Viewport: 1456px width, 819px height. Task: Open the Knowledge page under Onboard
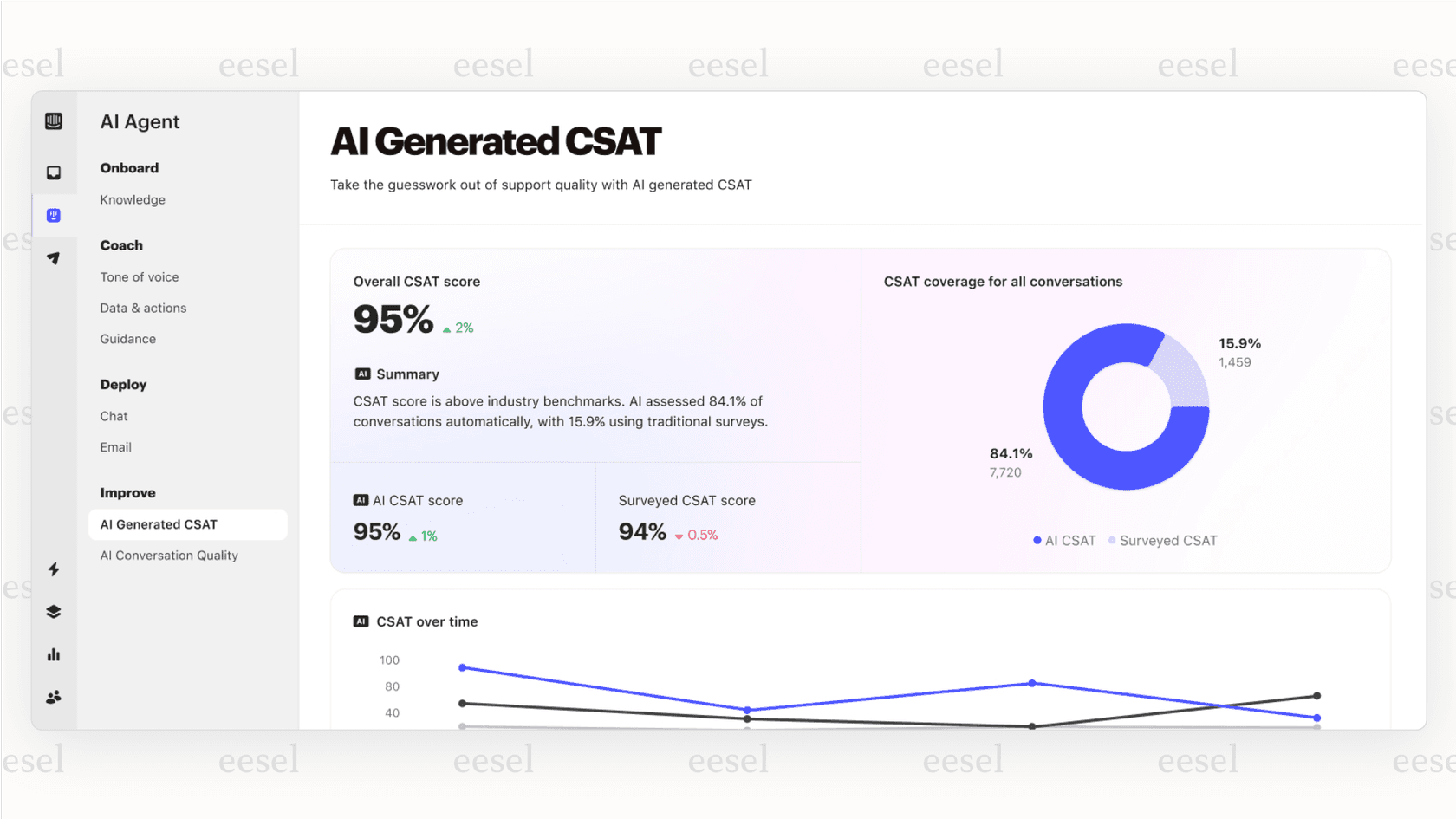click(x=132, y=199)
